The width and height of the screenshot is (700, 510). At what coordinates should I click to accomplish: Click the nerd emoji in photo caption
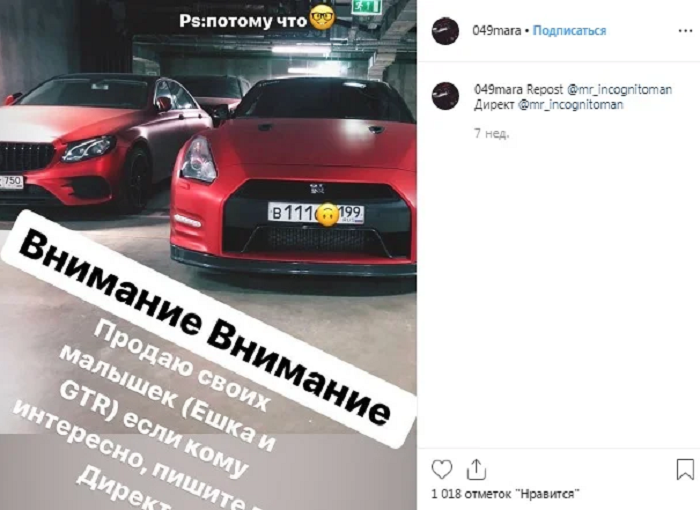pyautogui.click(x=322, y=19)
